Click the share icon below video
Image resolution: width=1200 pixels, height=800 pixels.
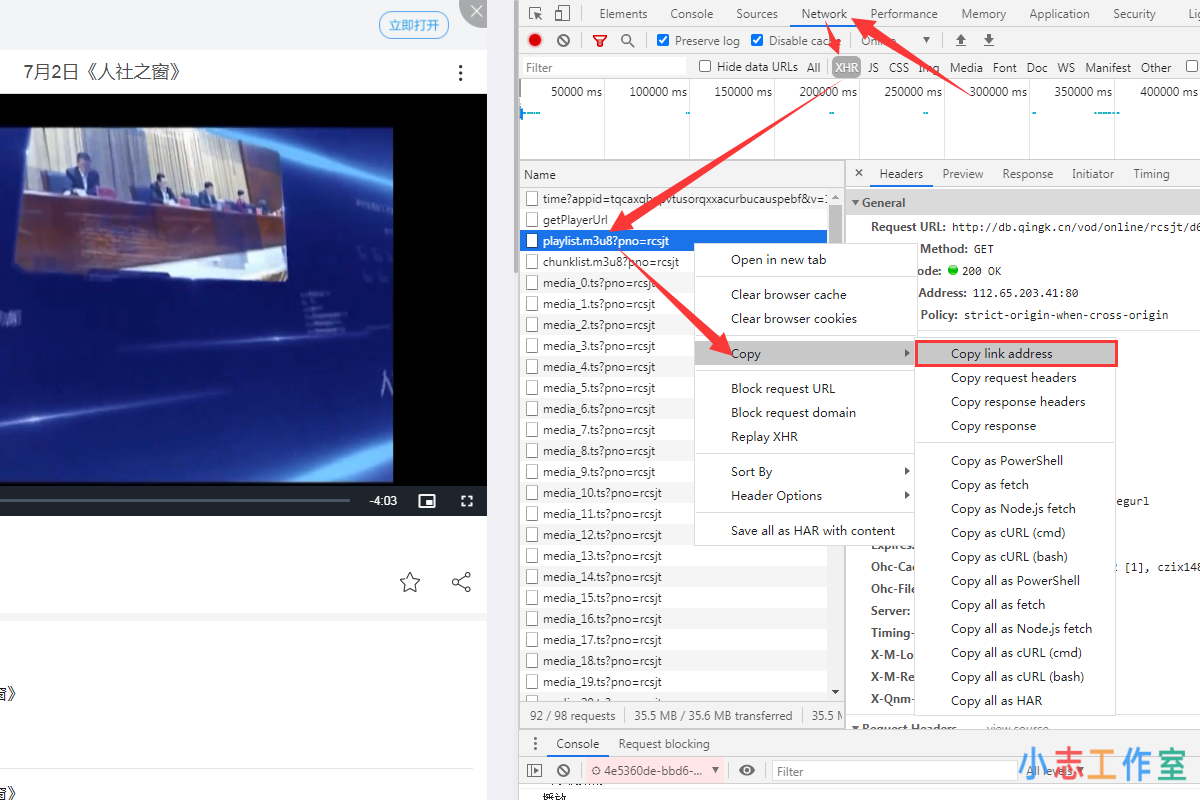[x=461, y=582]
